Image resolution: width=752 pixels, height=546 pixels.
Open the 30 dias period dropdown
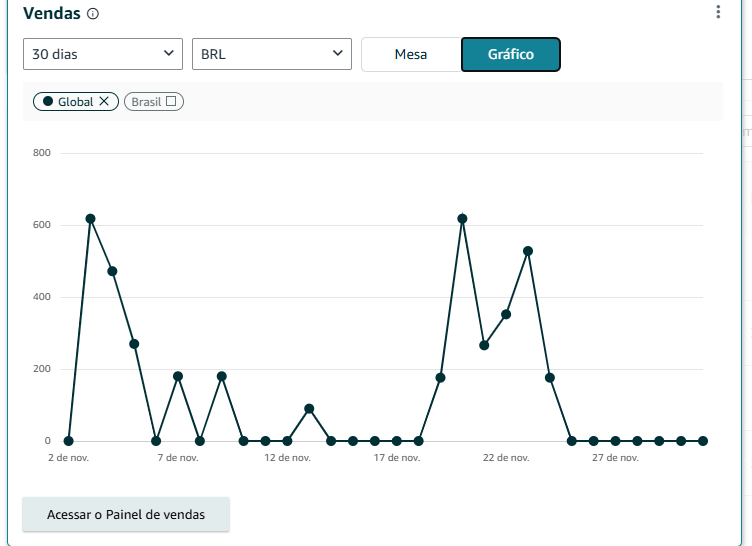coord(102,54)
